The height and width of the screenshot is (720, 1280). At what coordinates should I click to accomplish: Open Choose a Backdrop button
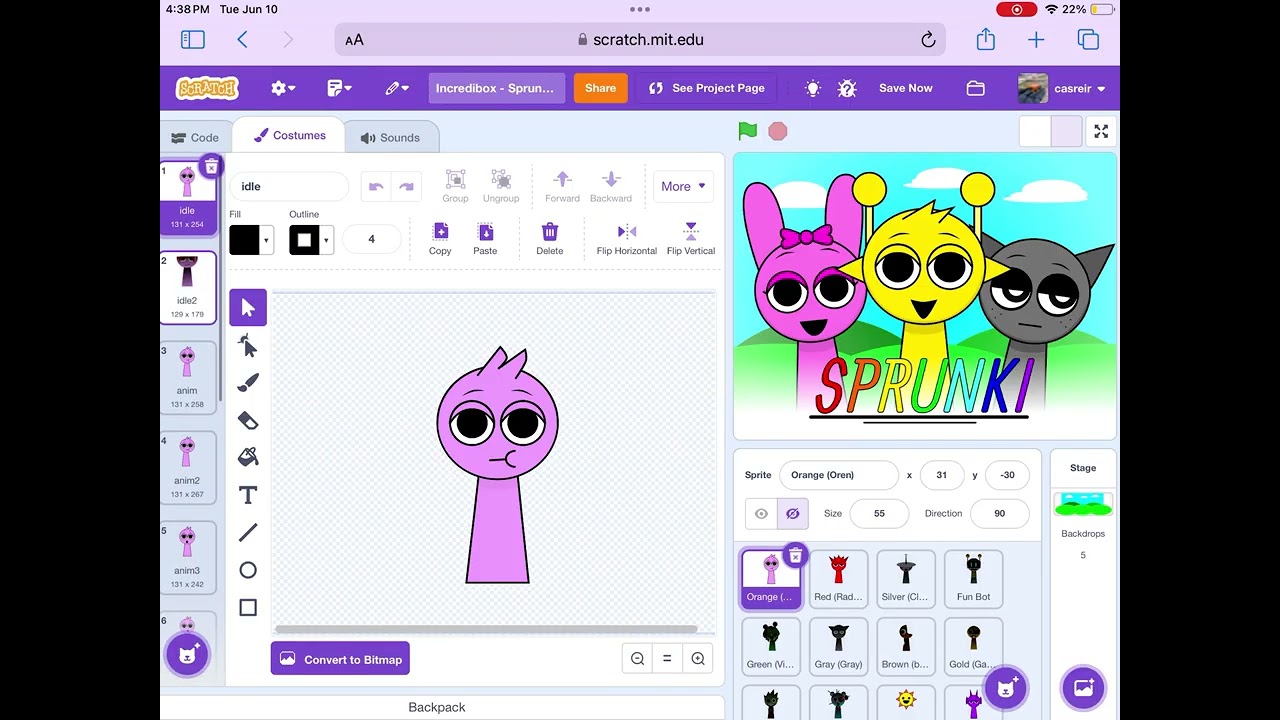pyautogui.click(x=1083, y=687)
